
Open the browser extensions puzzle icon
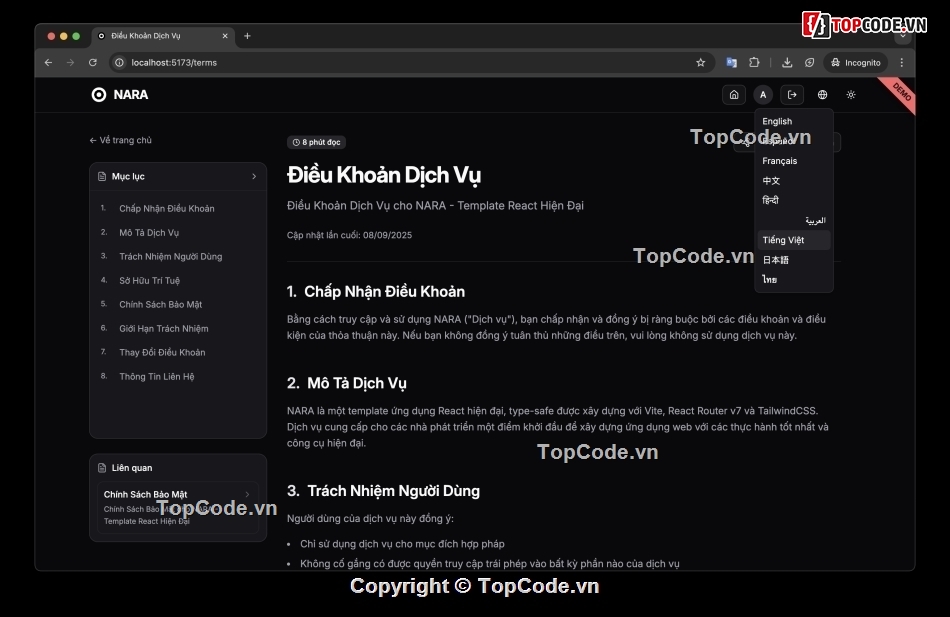(x=754, y=62)
